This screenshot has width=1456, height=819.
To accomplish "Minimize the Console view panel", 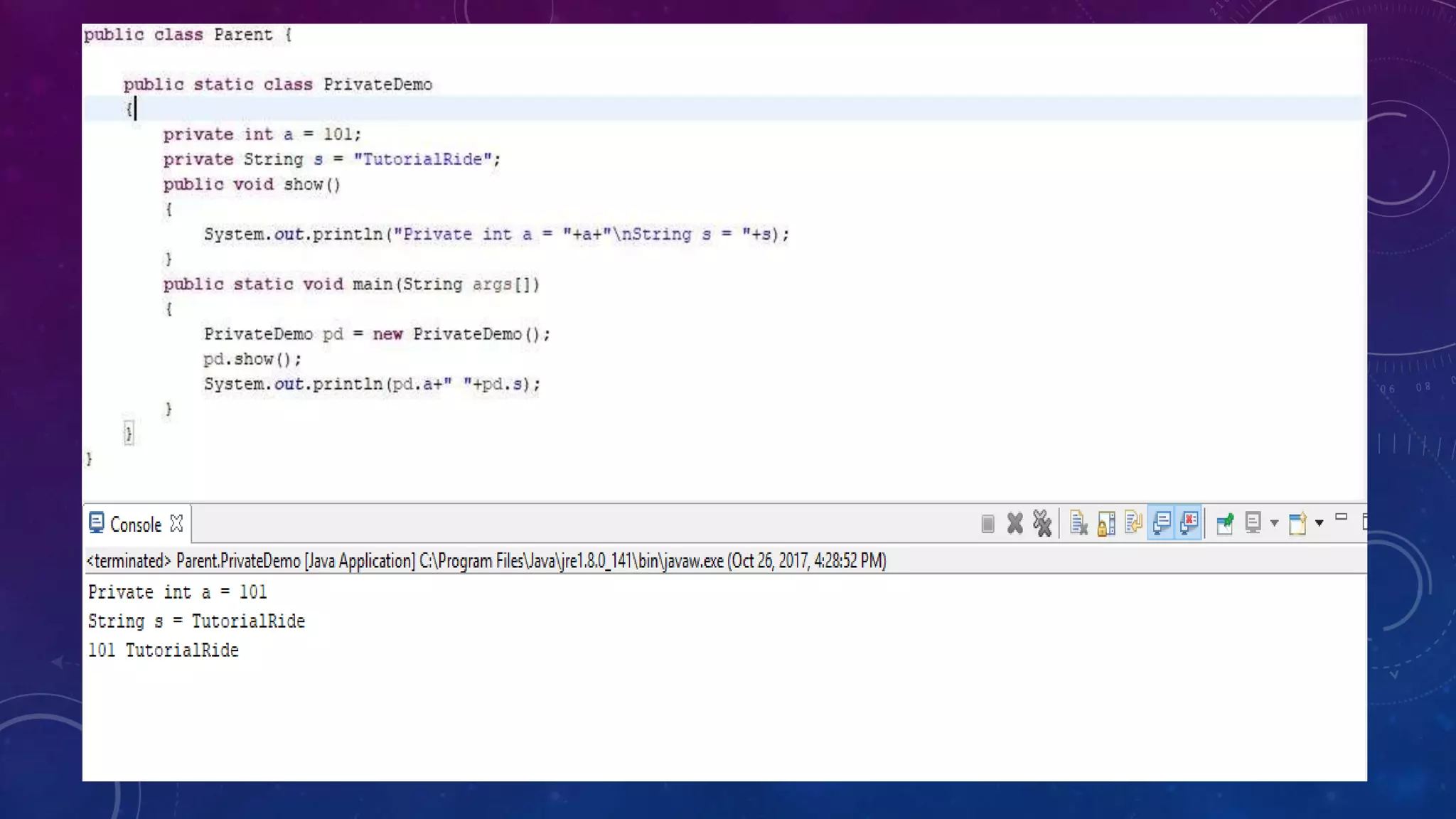I will pos(1341,518).
